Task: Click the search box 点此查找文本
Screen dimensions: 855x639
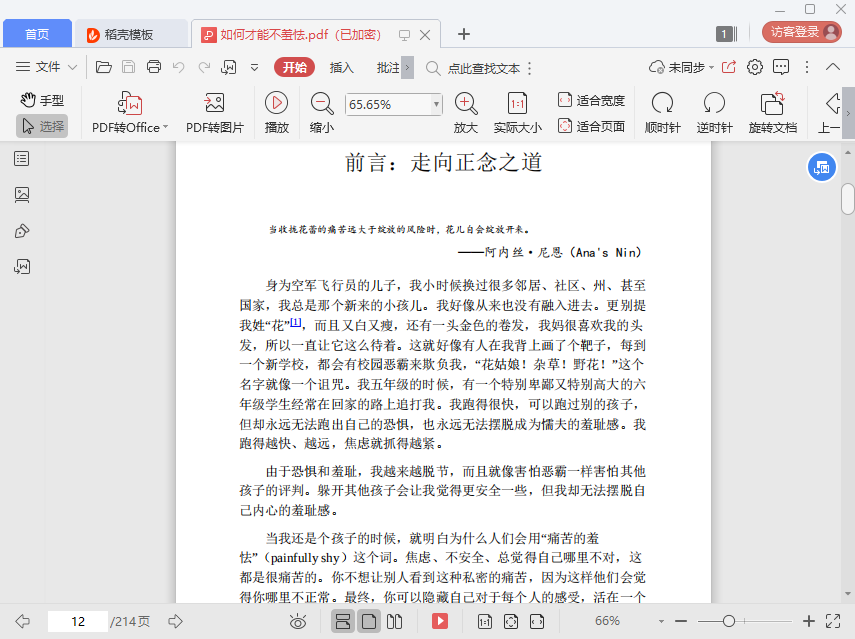Action: pos(473,68)
